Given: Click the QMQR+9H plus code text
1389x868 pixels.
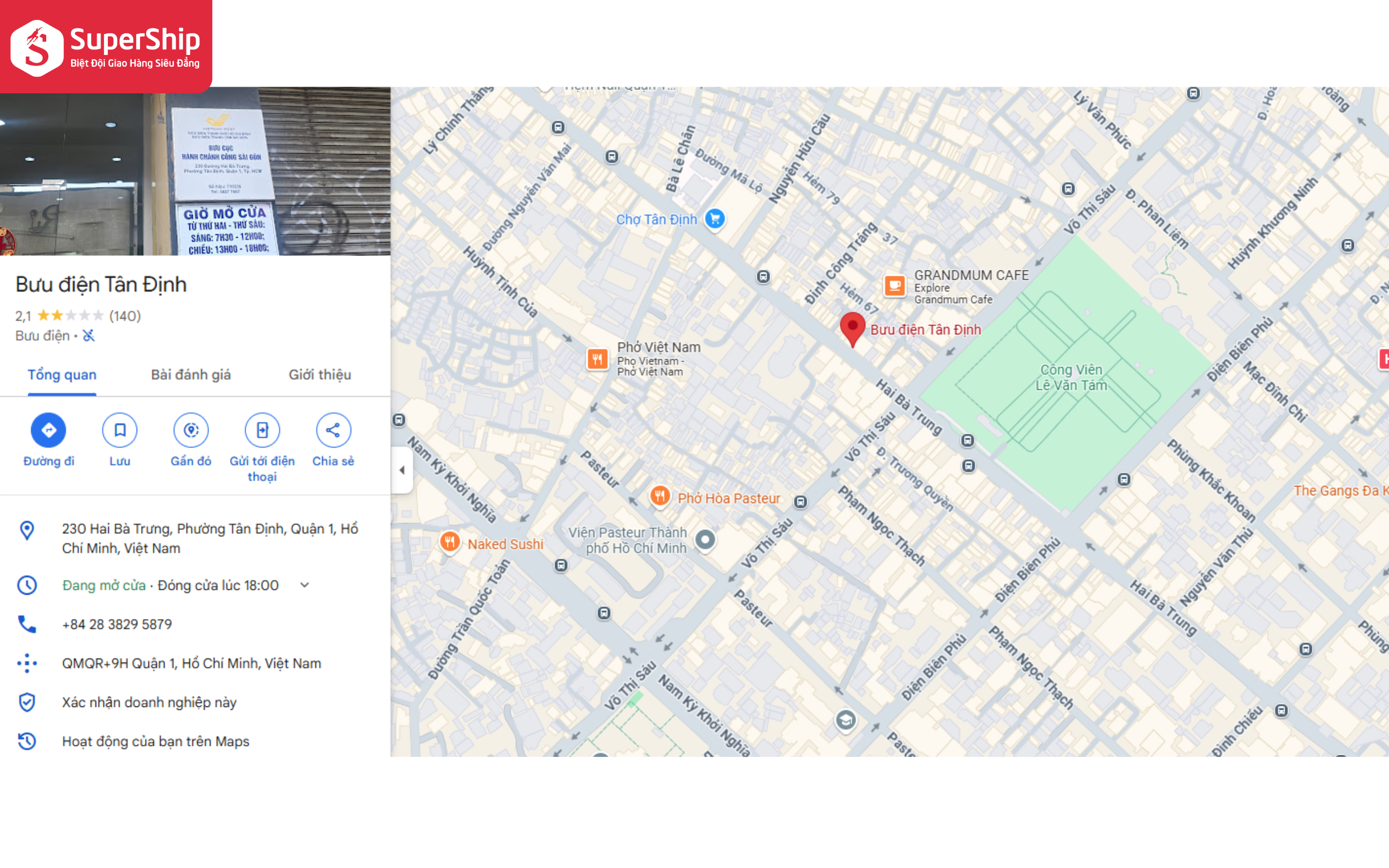Looking at the screenshot, I should point(191,663).
